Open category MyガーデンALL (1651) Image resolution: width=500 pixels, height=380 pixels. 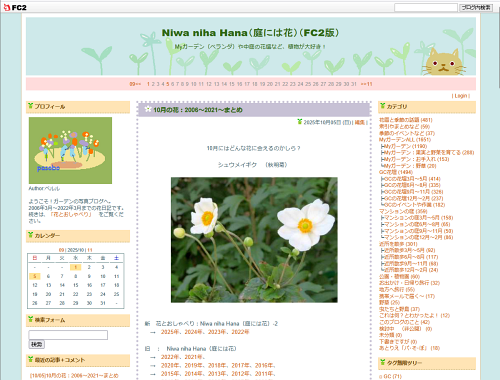click(x=405, y=139)
